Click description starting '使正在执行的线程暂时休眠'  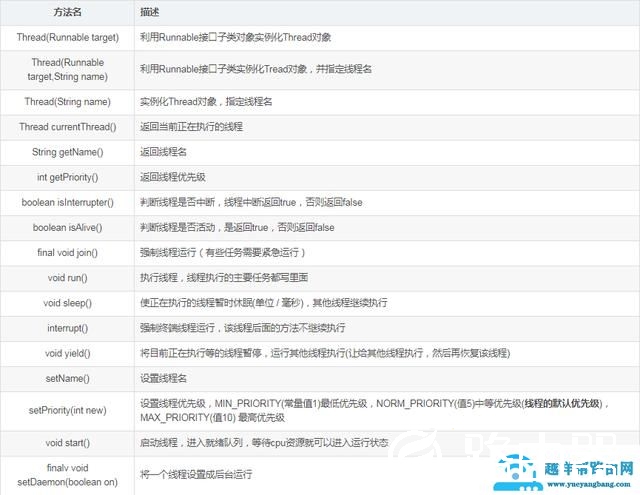pos(264,303)
